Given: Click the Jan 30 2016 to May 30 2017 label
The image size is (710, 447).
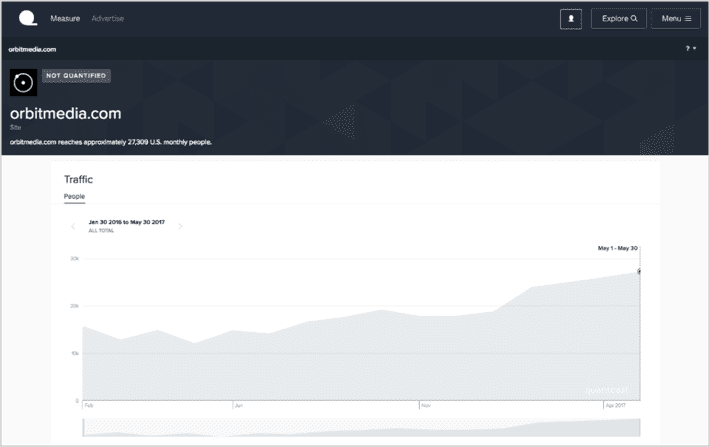Looking at the screenshot, I should tap(127, 222).
